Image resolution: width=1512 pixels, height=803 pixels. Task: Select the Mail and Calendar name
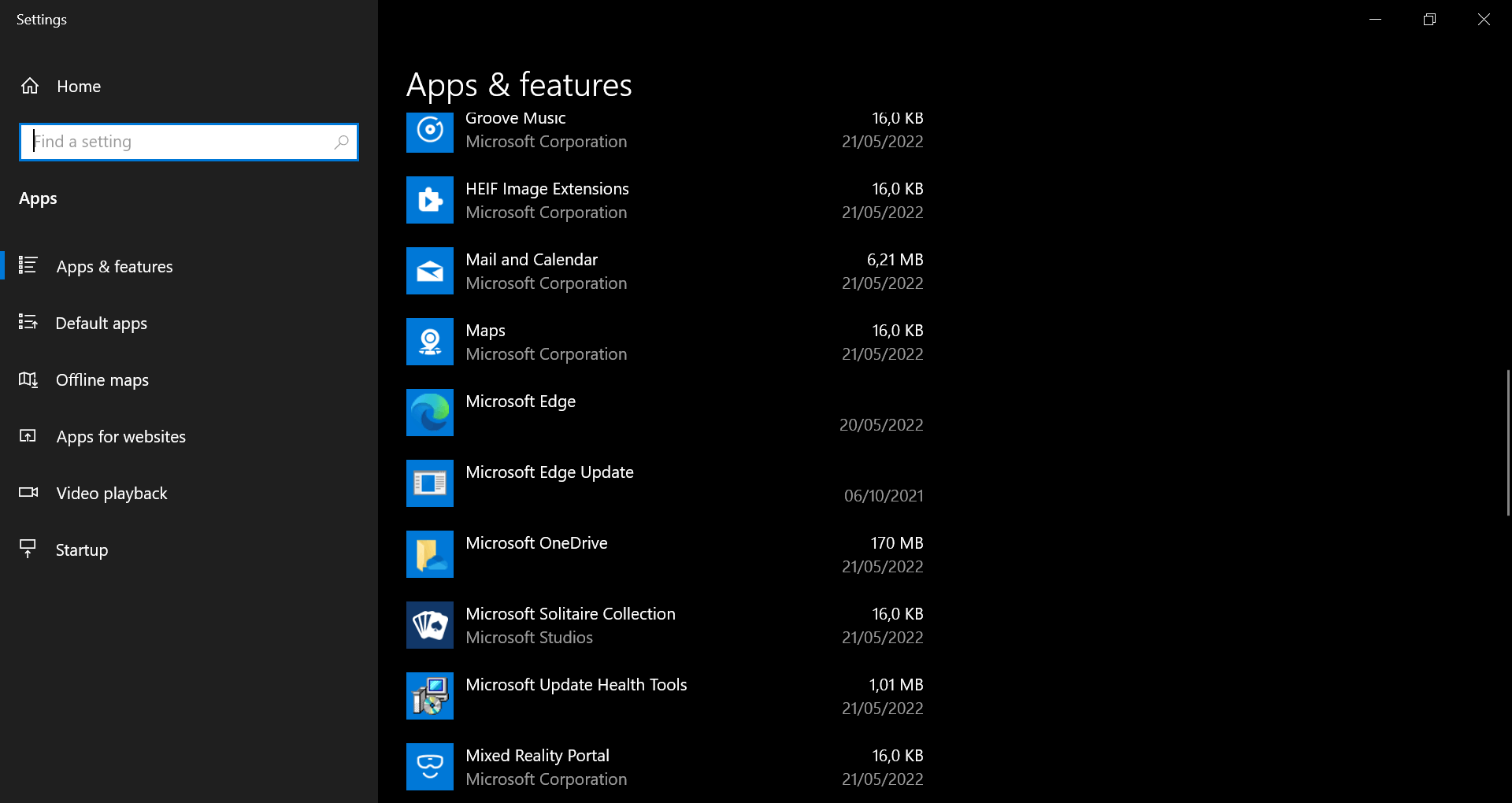(x=532, y=260)
